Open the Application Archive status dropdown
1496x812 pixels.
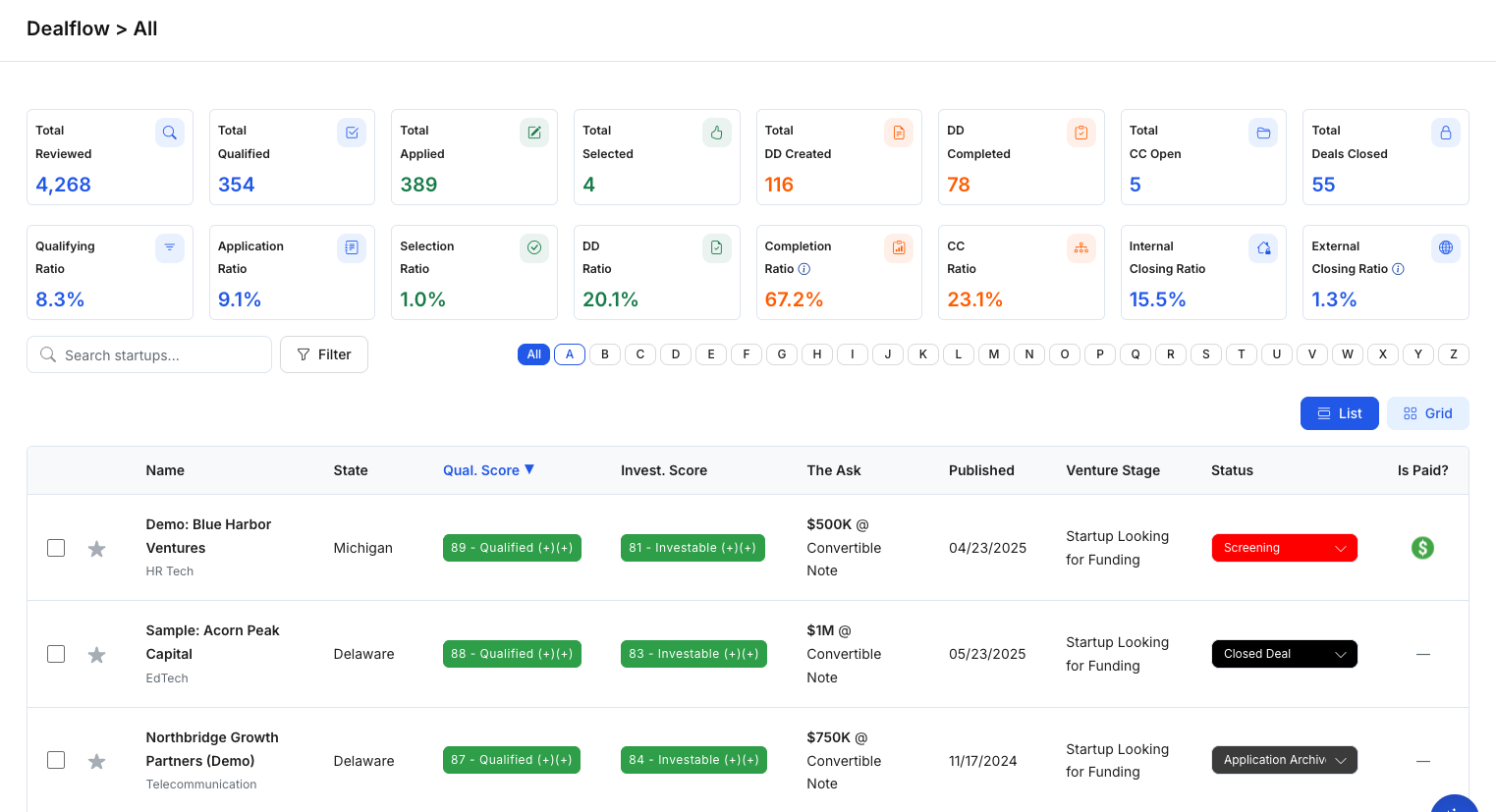coord(1284,760)
